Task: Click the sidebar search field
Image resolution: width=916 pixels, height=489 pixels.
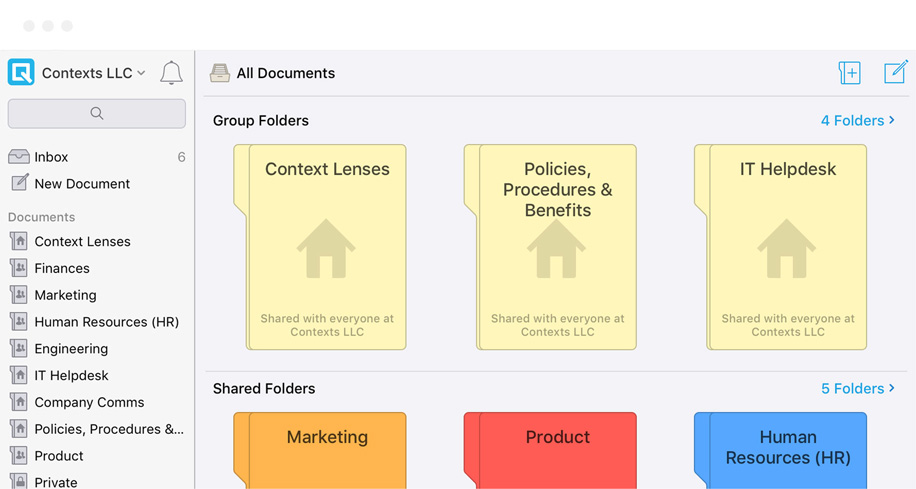Action: tap(97, 113)
